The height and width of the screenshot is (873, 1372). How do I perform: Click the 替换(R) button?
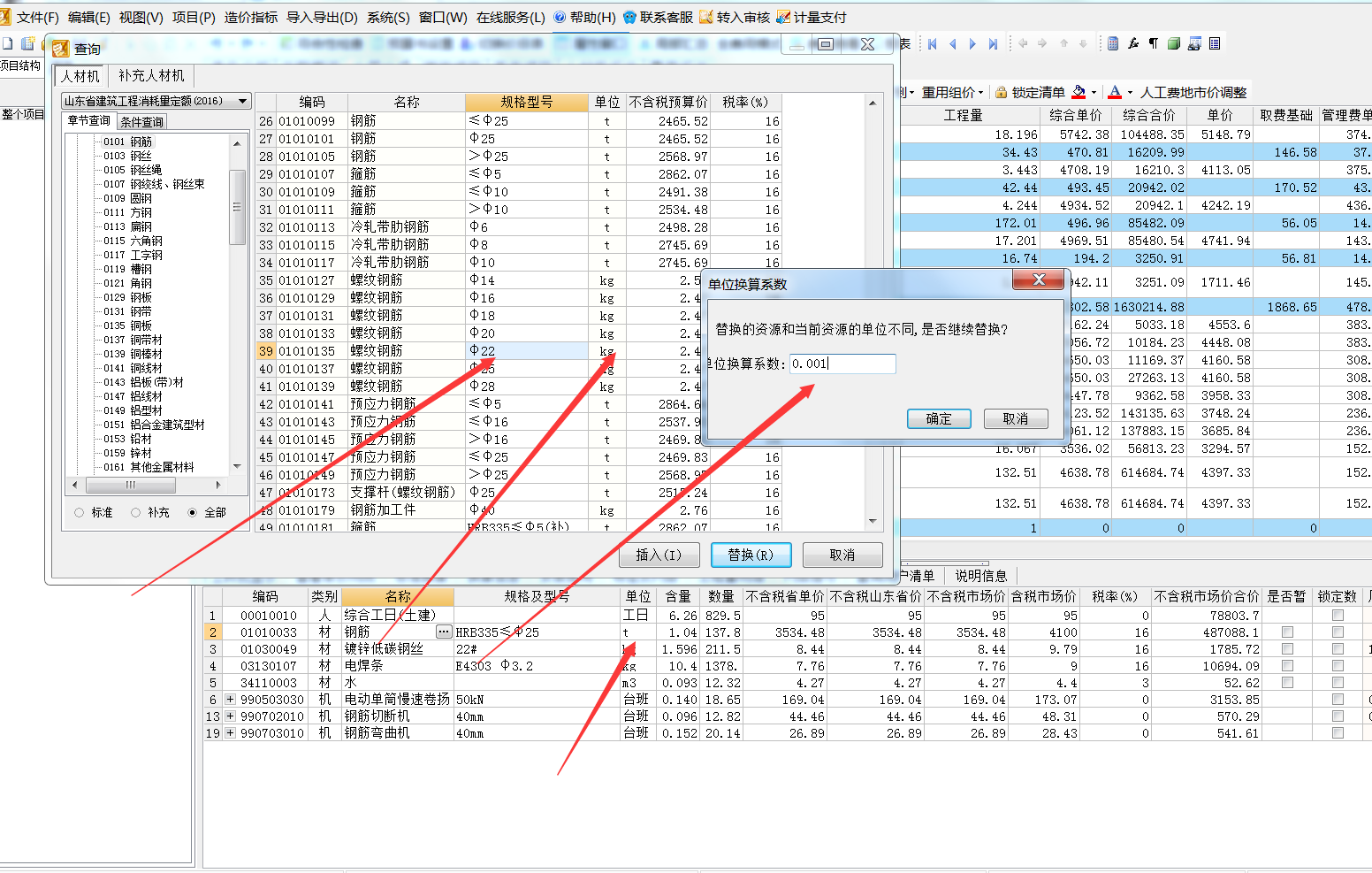(x=751, y=555)
